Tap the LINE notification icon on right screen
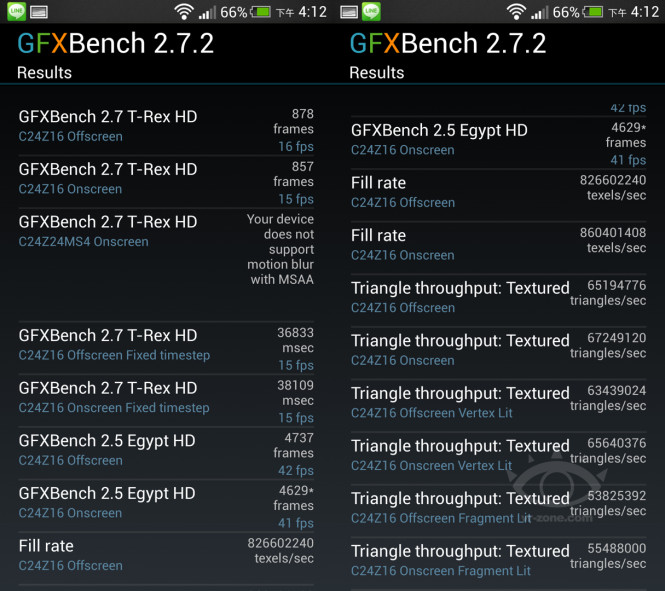The width and height of the screenshot is (665, 591). pos(371,11)
